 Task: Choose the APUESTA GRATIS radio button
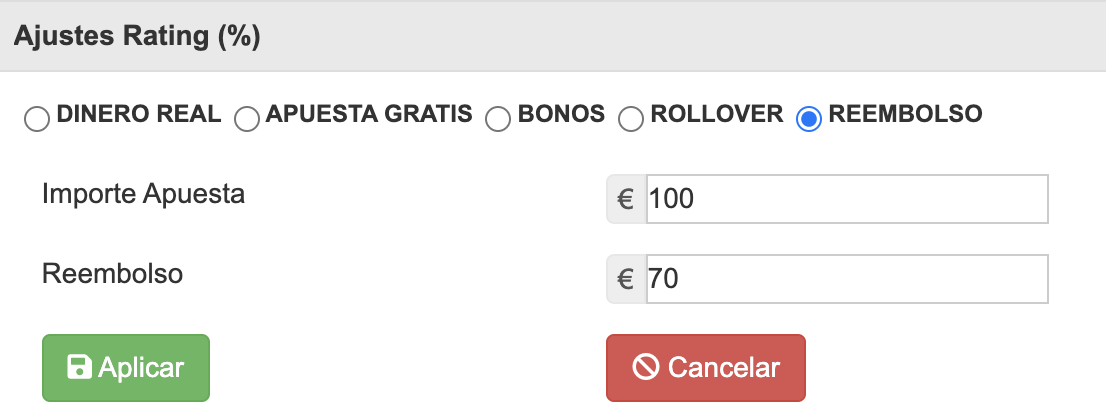click(x=246, y=120)
